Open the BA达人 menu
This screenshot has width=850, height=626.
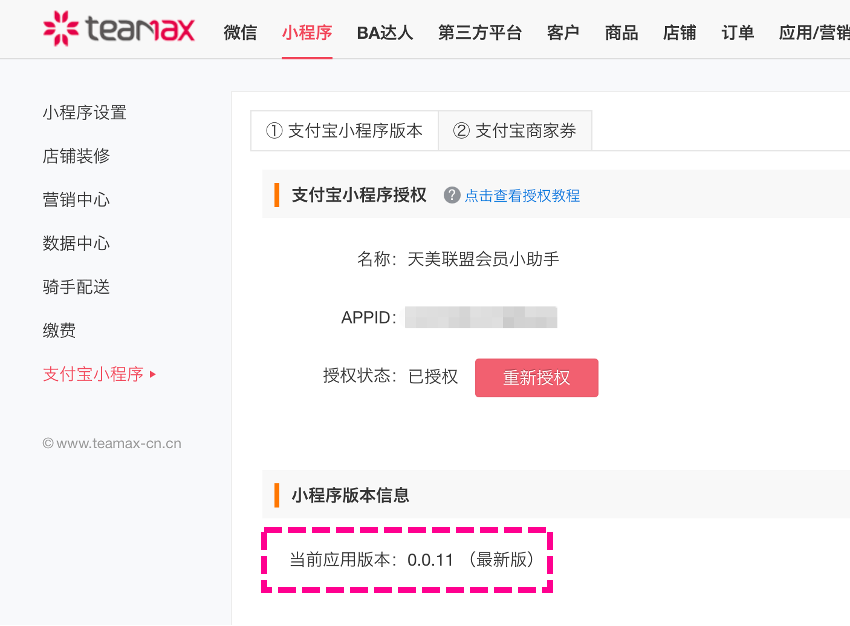click(385, 33)
